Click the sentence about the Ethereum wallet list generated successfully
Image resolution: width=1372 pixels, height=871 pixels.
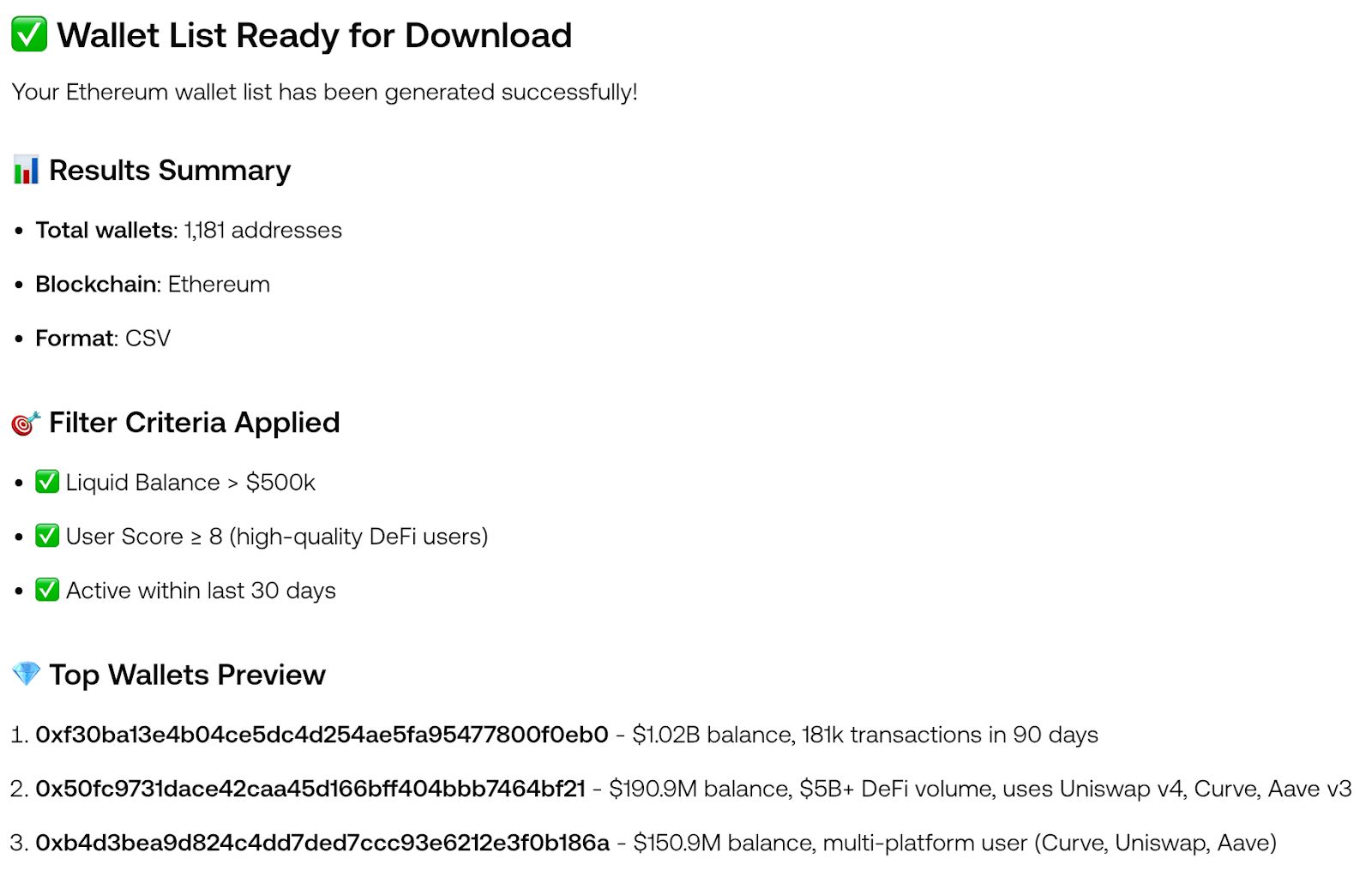(324, 92)
